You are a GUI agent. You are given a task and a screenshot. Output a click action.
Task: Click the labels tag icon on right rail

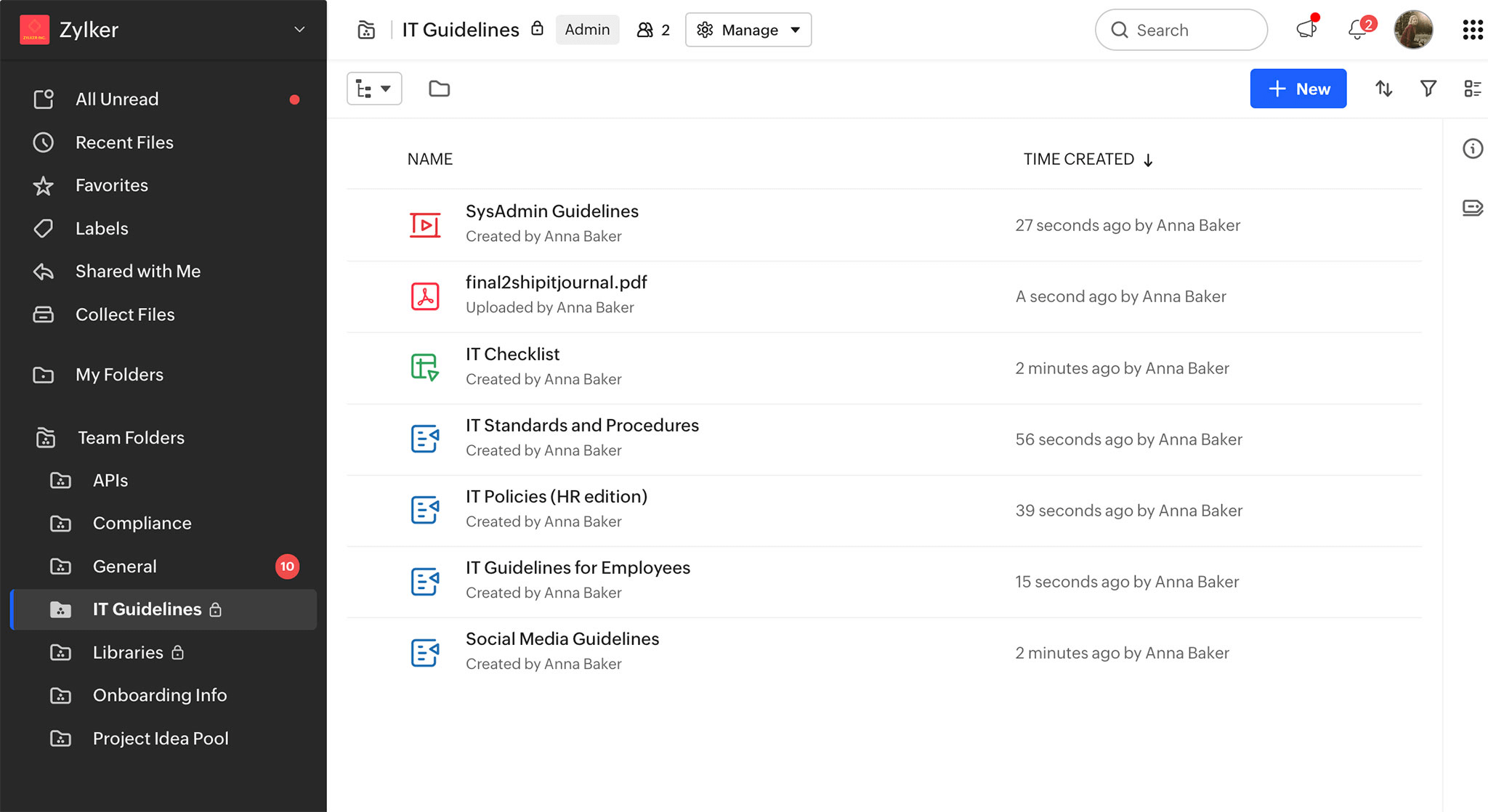coord(1472,208)
